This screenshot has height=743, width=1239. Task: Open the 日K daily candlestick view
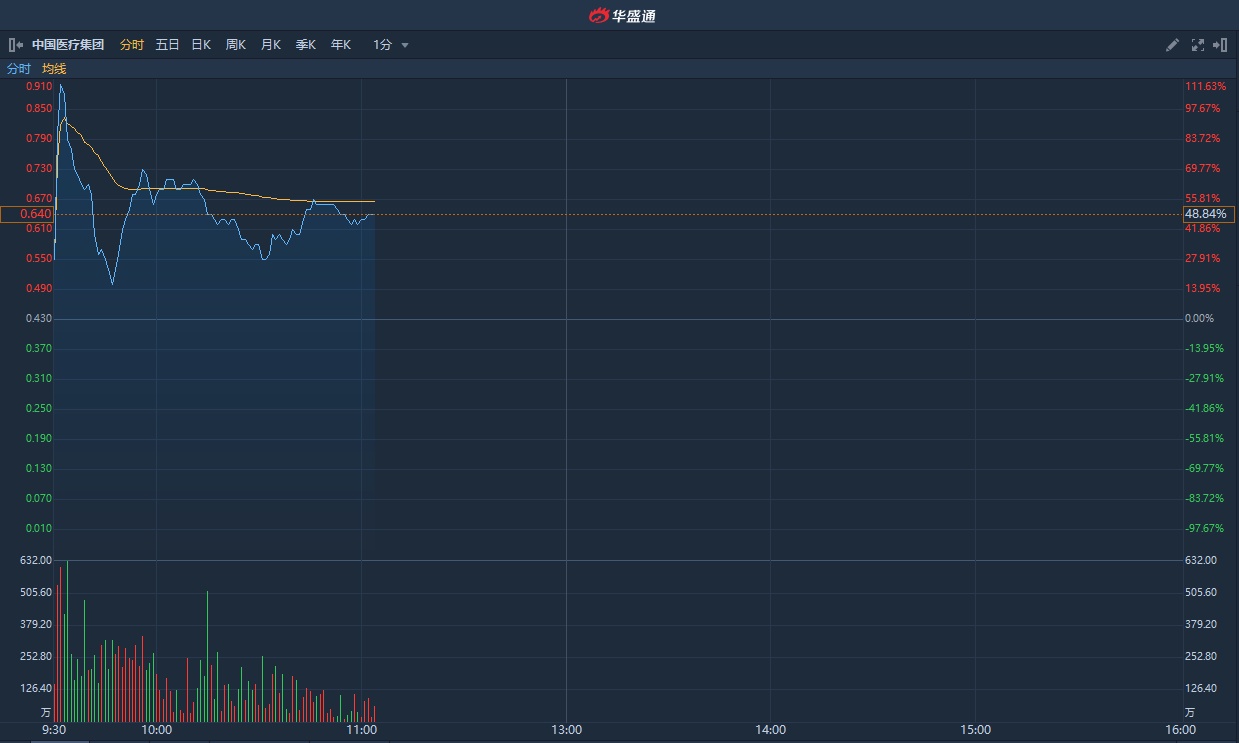[201, 45]
